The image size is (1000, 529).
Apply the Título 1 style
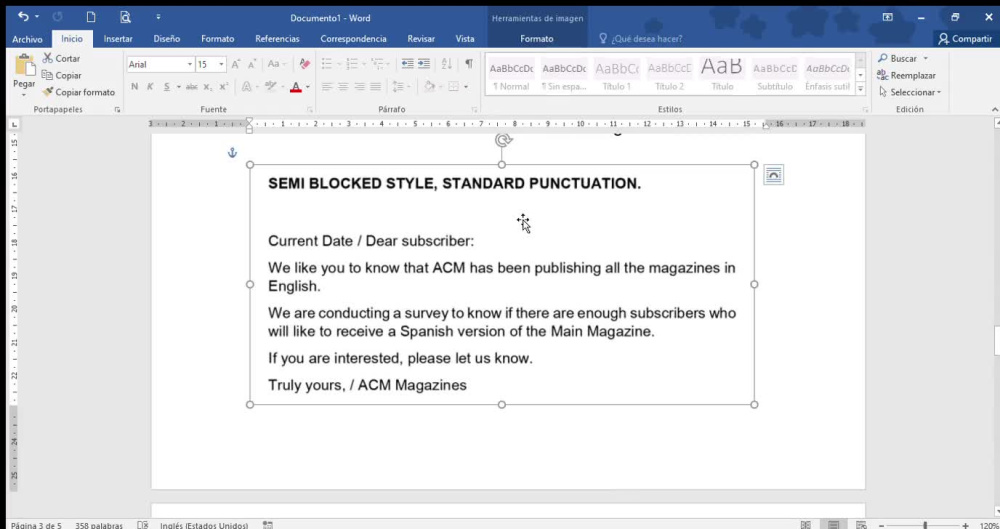pos(617,74)
